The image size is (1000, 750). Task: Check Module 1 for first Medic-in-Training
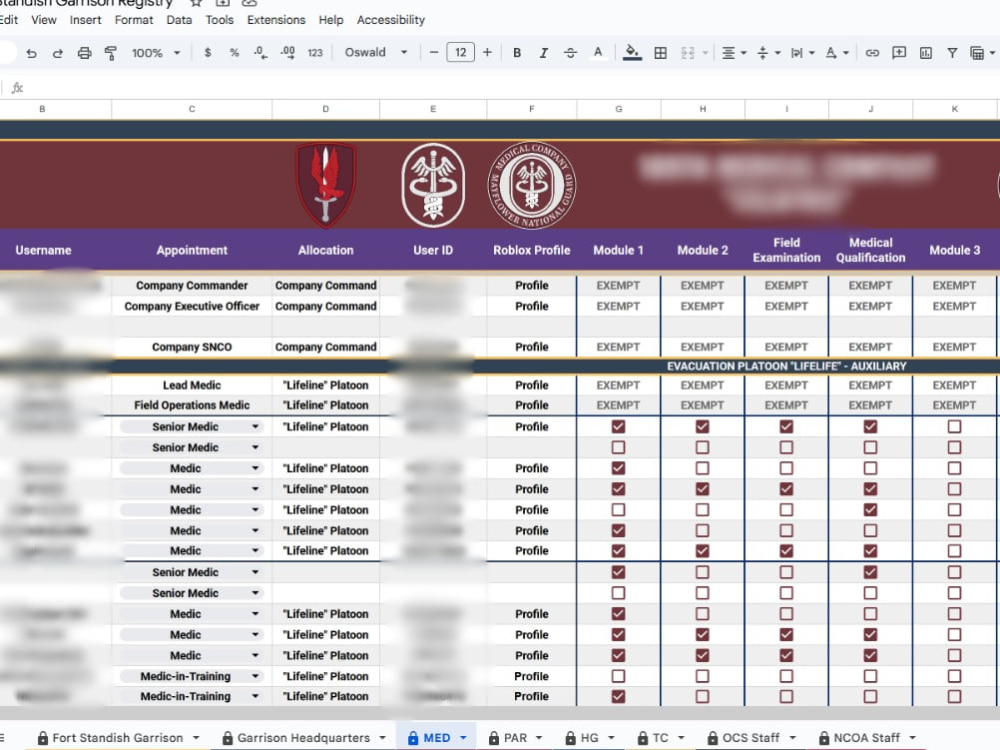[x=618, y=676]
